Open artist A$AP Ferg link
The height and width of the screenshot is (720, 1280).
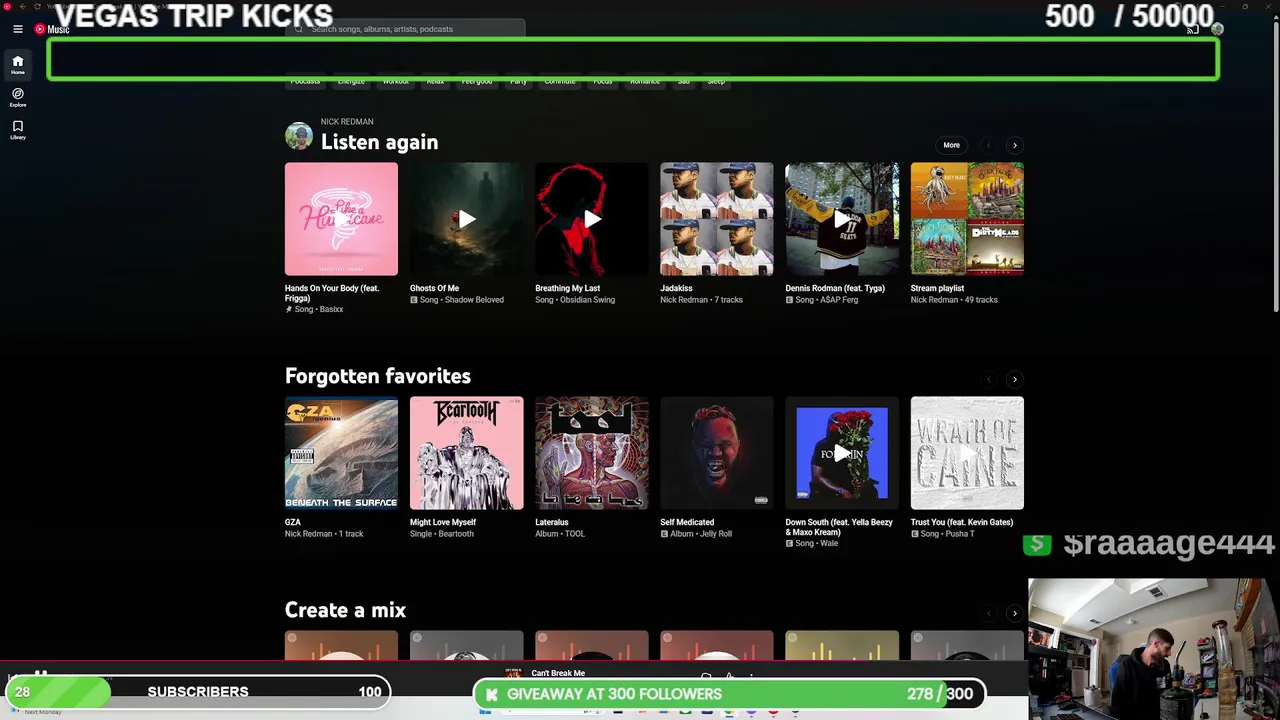[x=838, y=300]
